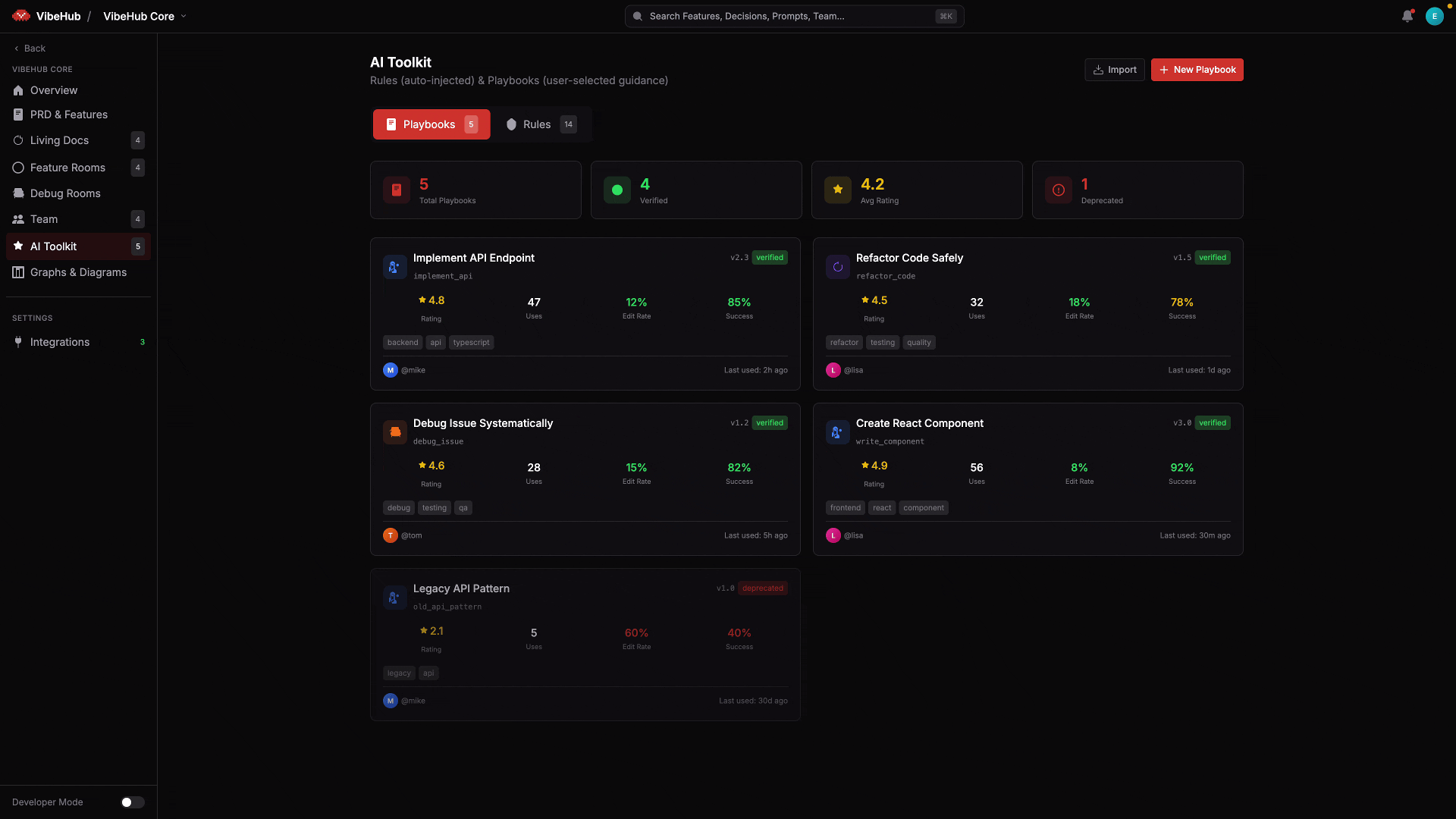Open Debug Rooms from sidebar
1456x819 pixels.
65,193
